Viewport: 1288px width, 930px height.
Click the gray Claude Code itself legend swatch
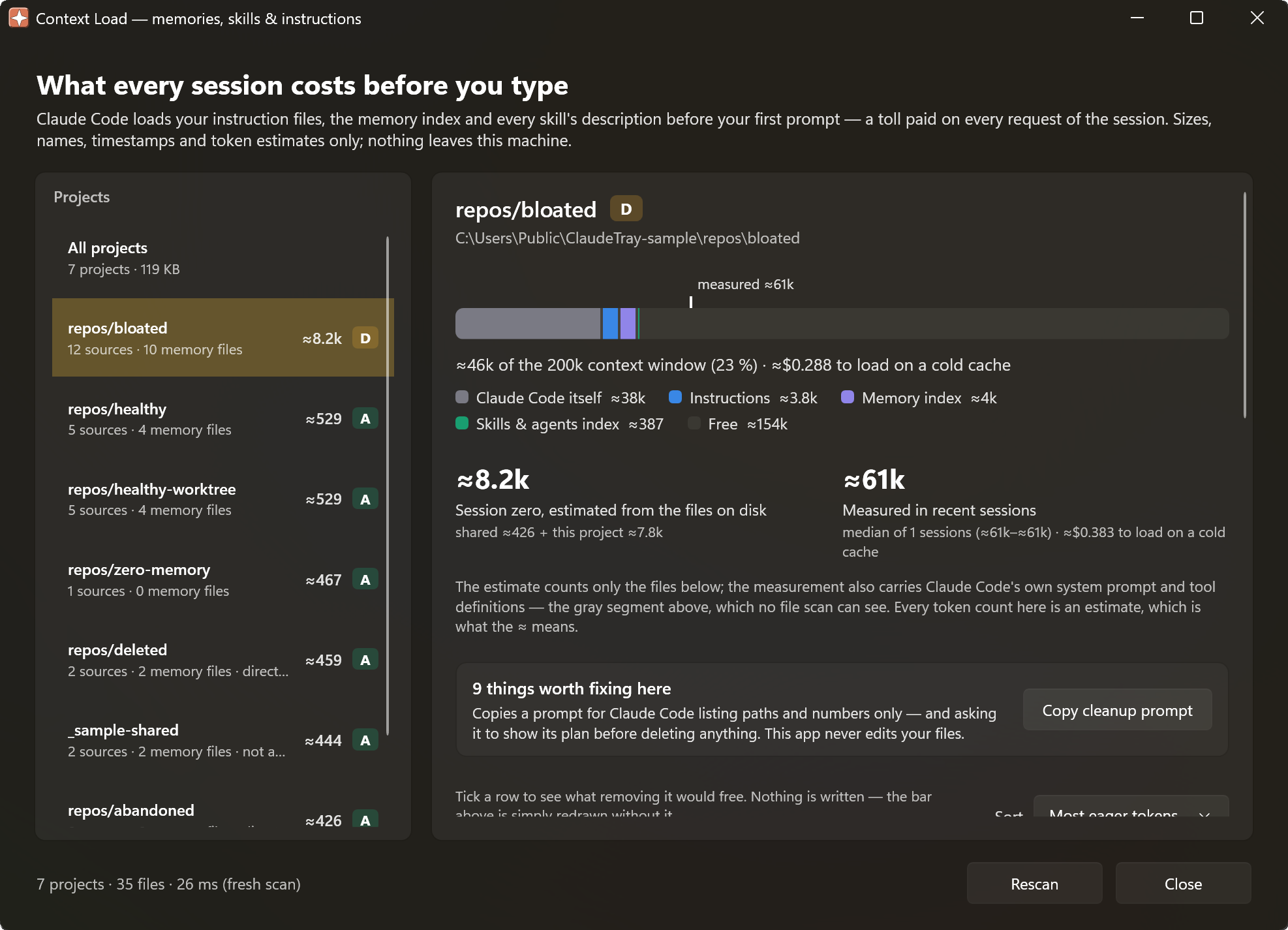coord(462,397)
